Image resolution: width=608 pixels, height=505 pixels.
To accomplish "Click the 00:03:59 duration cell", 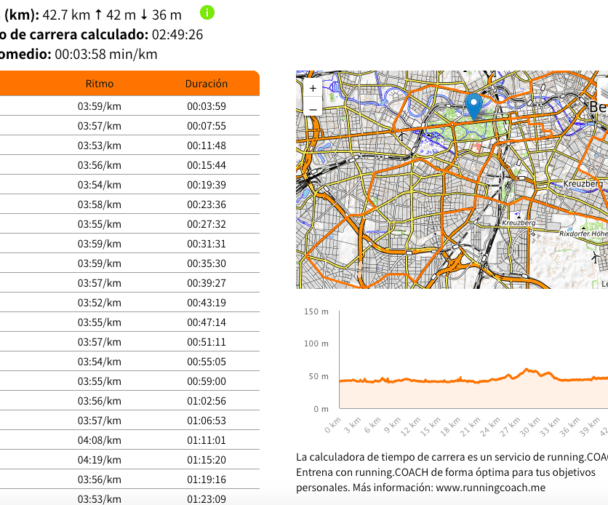I will (x=206, y=107).
